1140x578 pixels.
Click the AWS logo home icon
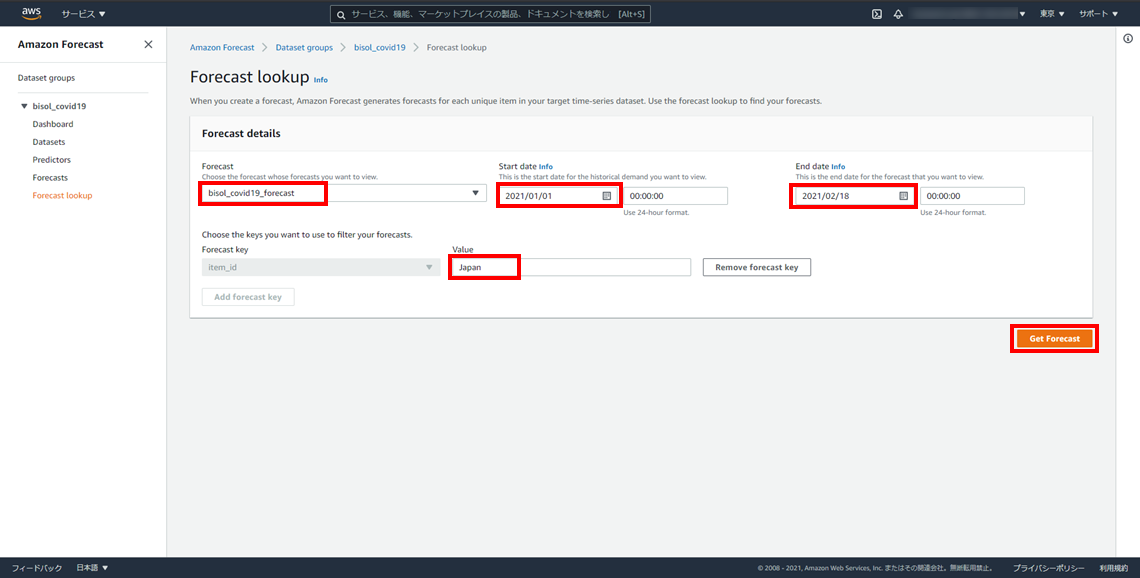[x=31, y=13]
